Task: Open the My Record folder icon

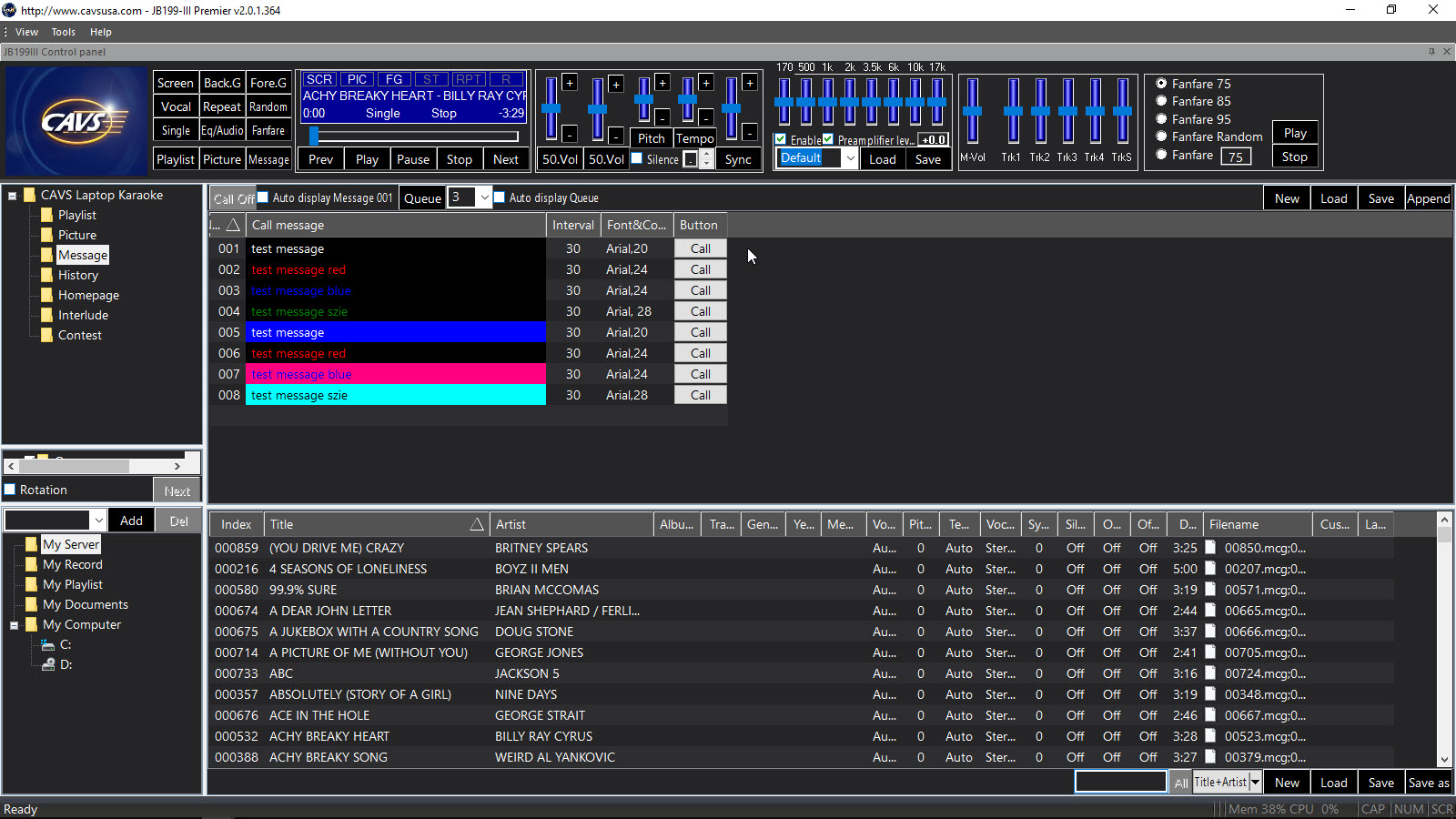Action: click(x=31, y=564)
